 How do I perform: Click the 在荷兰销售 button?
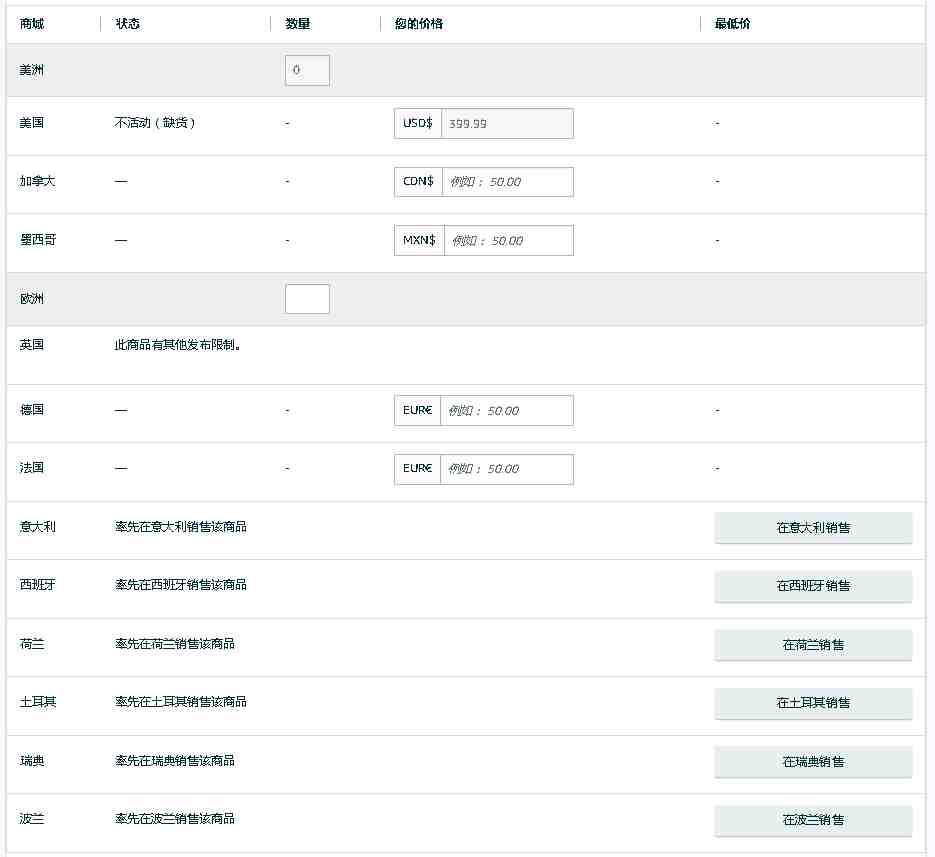click(813, 645)
